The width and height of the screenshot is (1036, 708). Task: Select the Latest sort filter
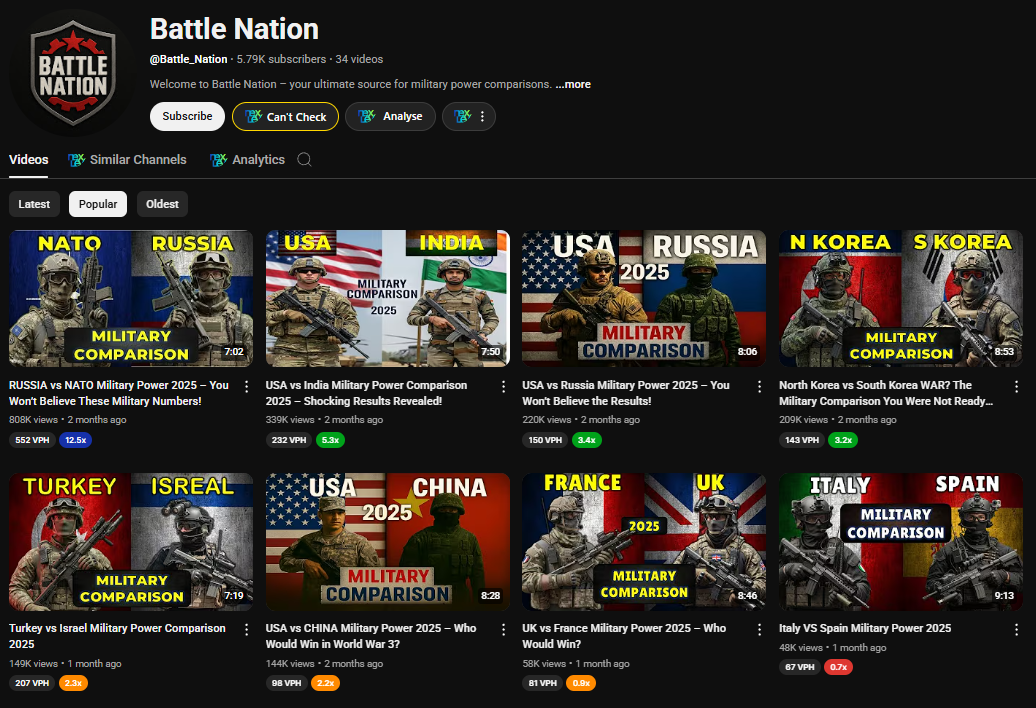click(34, 204)
